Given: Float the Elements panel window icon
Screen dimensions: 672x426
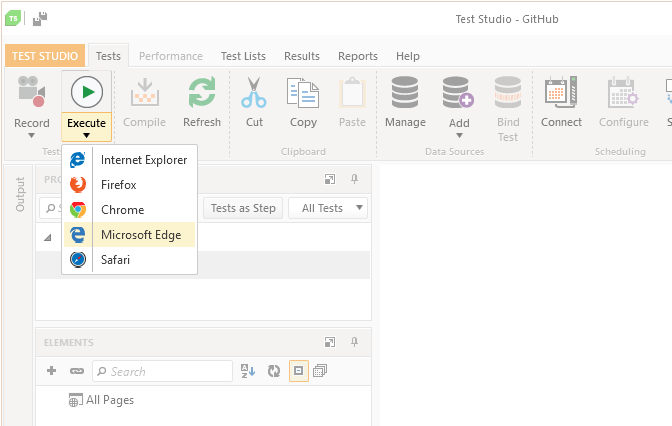Looking at the screenshot, I should pyautogui.click(x=330, y=342).
